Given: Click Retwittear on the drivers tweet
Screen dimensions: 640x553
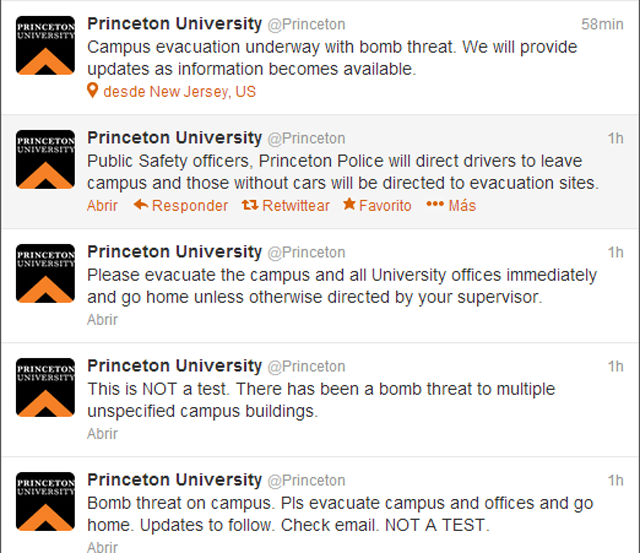Looking at the screenshot, I should point(295,205).
